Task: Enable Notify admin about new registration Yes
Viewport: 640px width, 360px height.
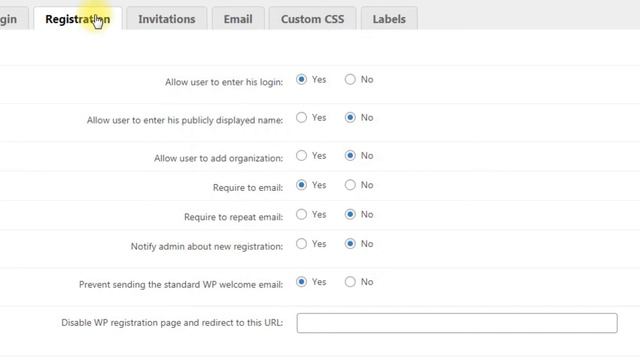Action: (301, 244)
